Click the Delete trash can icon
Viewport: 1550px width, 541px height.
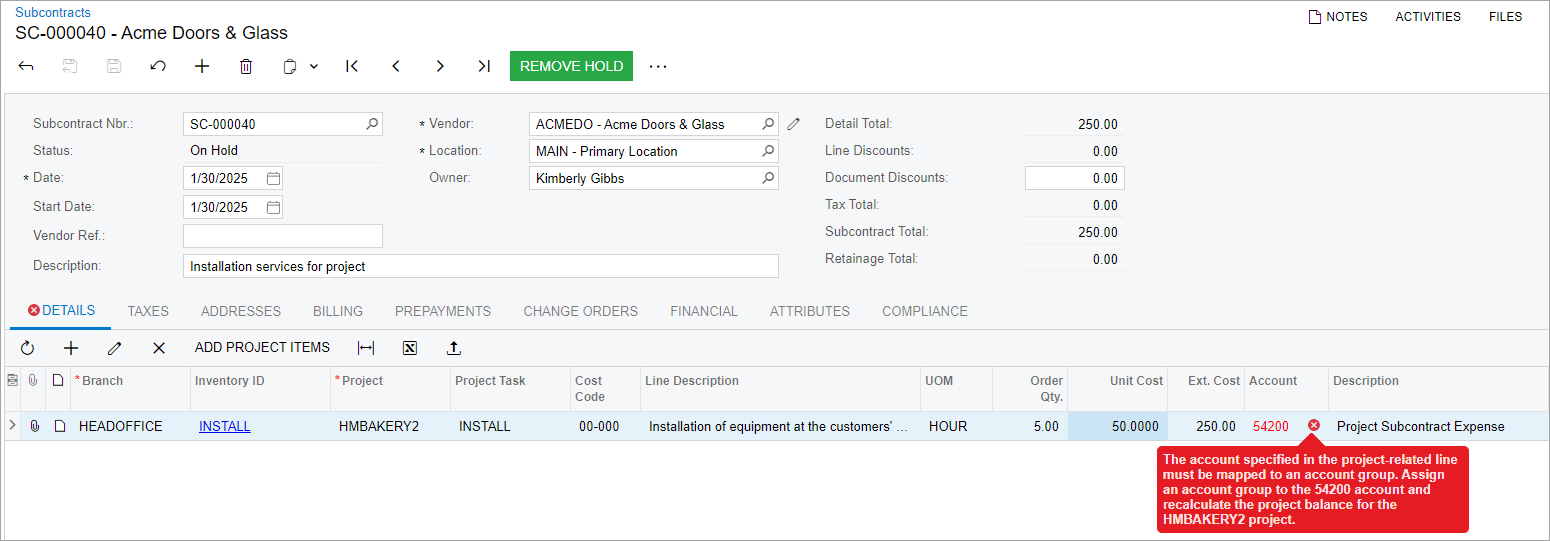246,66
